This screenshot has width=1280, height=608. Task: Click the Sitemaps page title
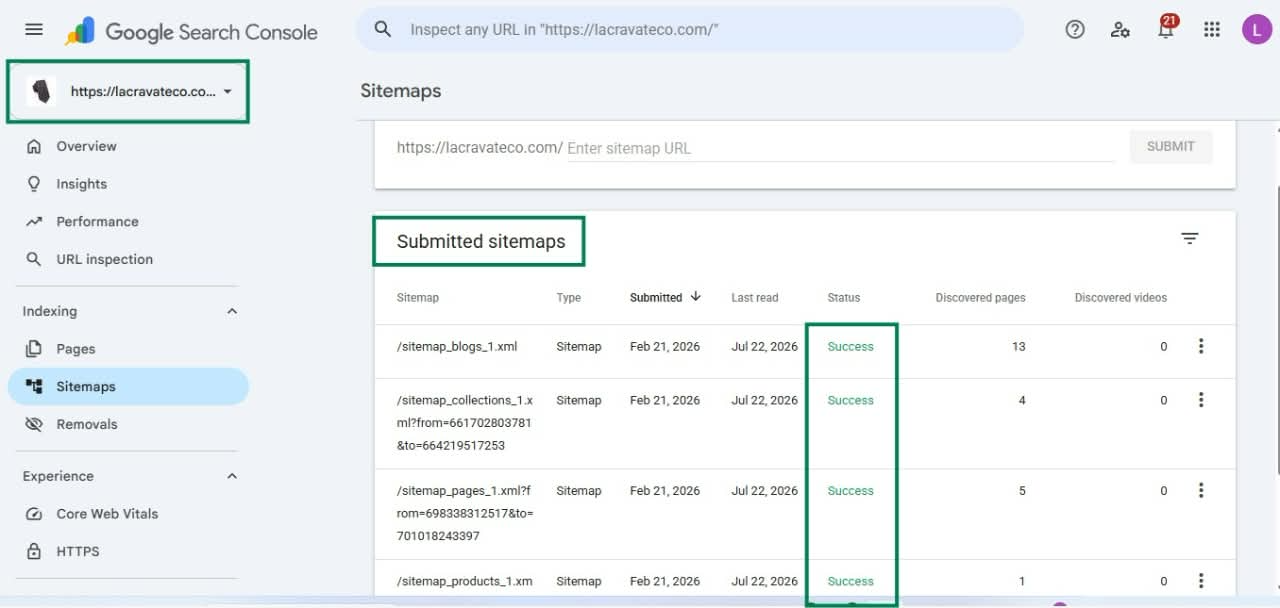click(x=400, y=91)
